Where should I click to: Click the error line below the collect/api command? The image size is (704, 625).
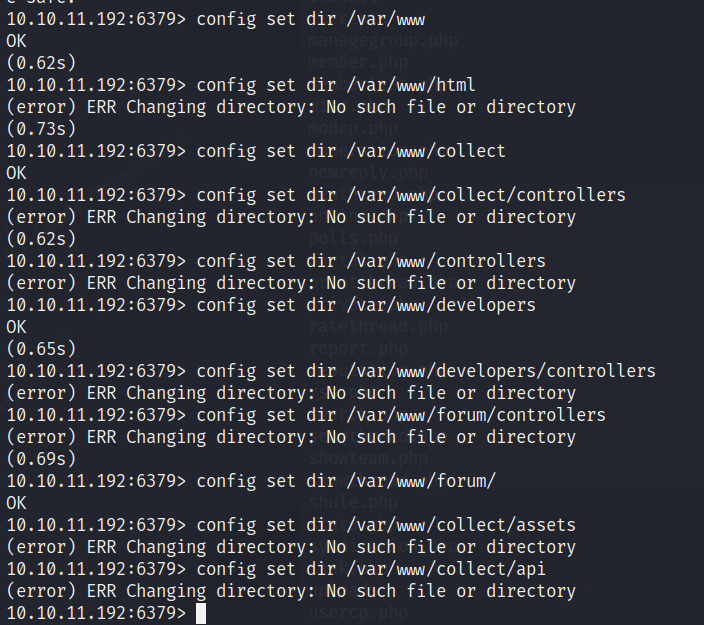291,591
